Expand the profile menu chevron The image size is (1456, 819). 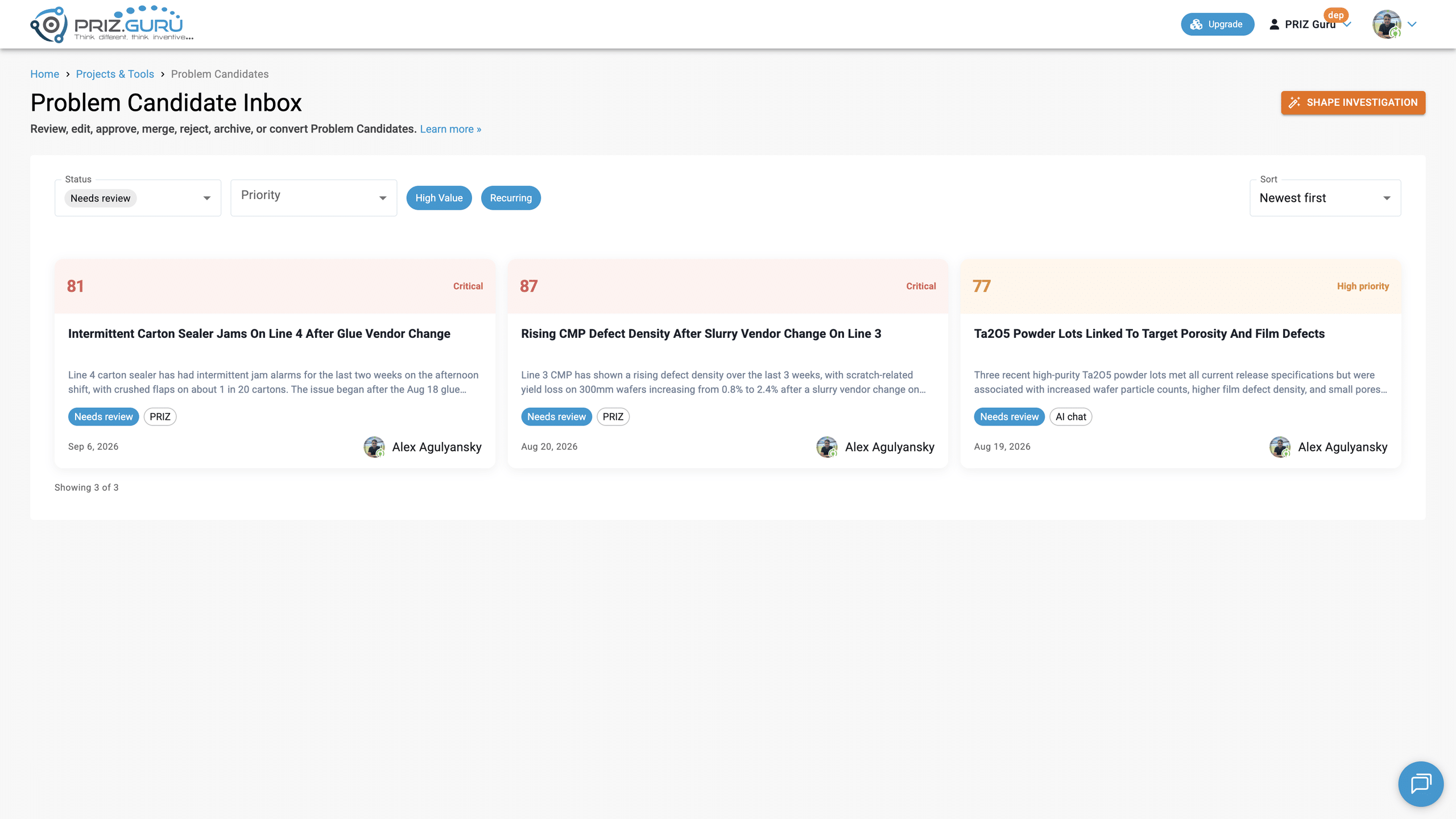pos(1412,24)
